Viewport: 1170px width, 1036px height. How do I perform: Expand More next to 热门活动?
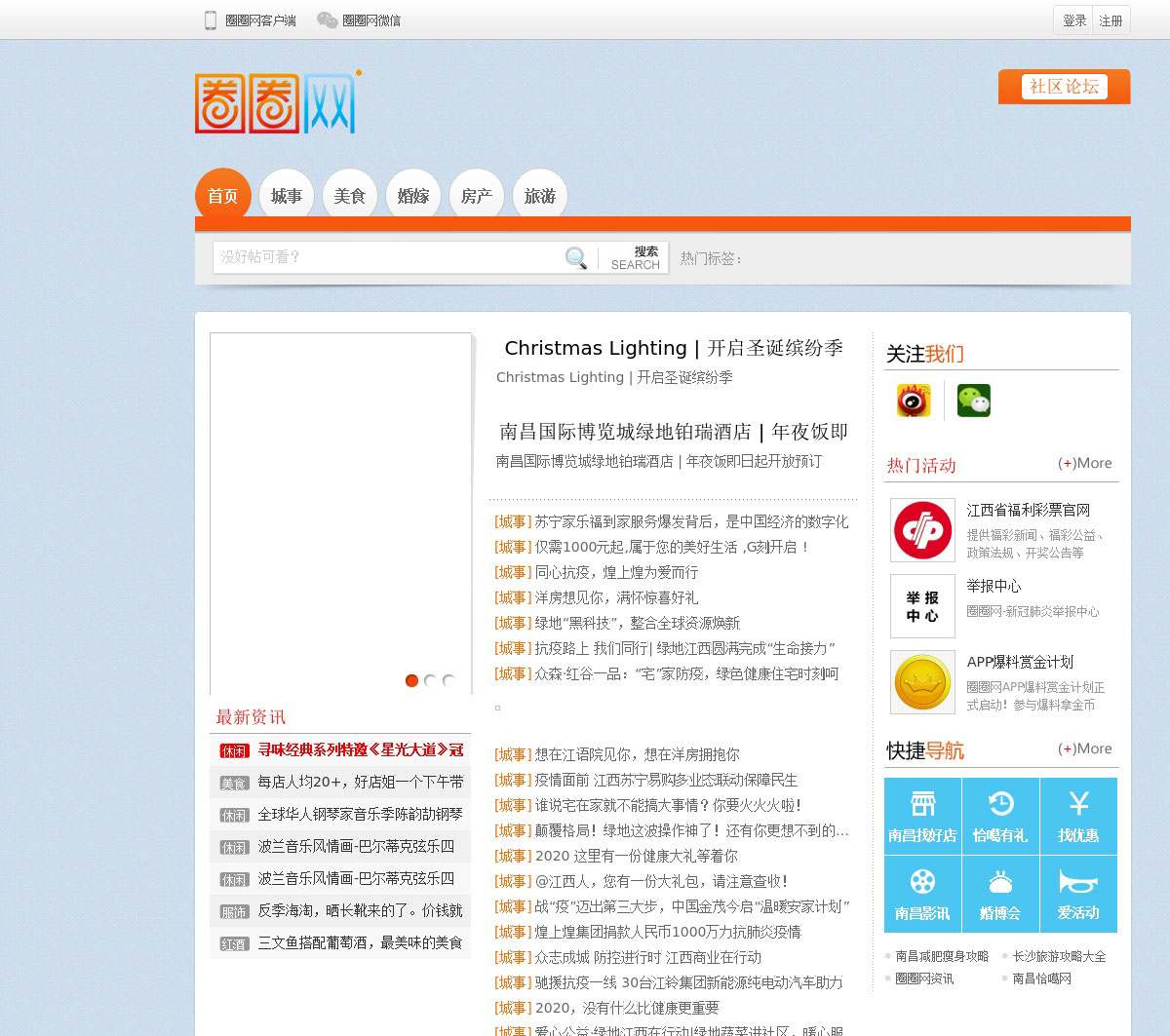point(1084,464)
